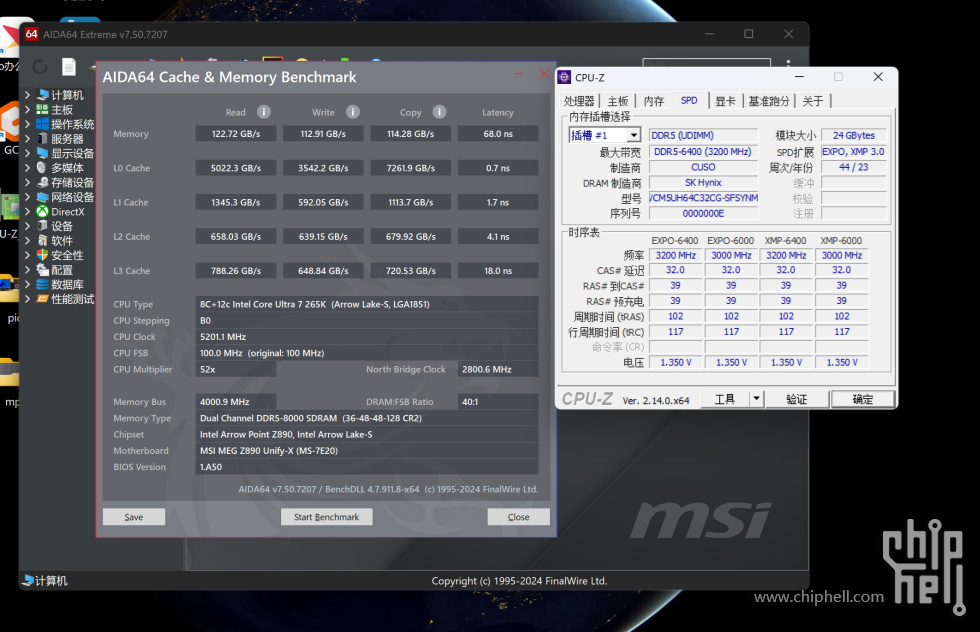Switch to the 内存 tab in CPU-Z
Viewport: 980px width, 632px height.
[x=653, y=101]
